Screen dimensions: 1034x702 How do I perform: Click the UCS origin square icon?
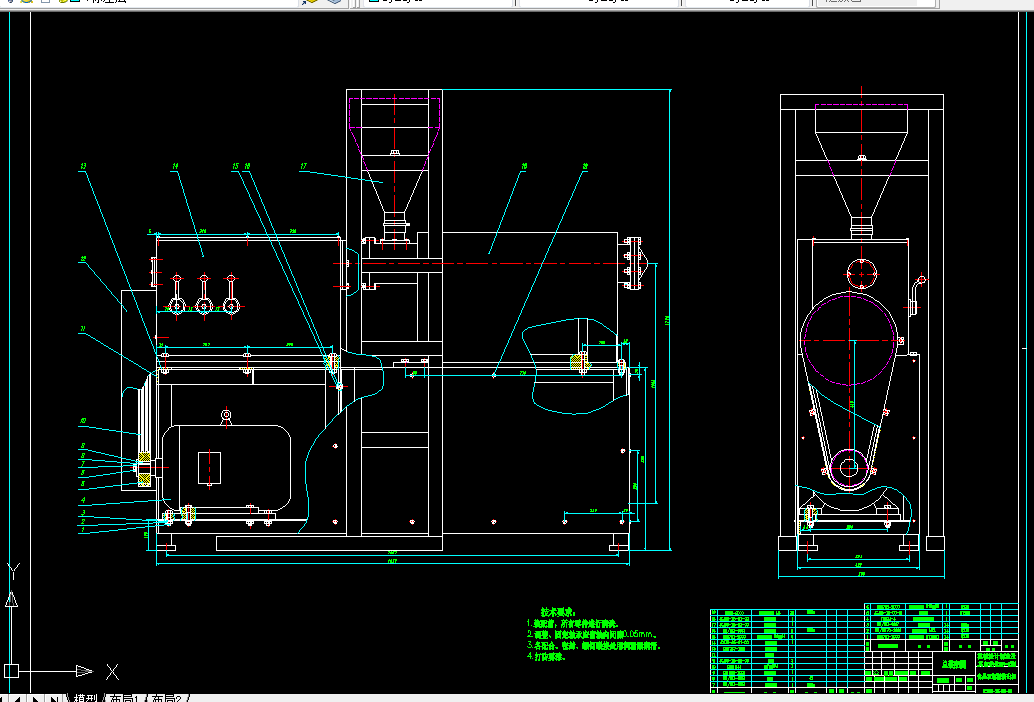pyautogui.click(x=11, y=672)
